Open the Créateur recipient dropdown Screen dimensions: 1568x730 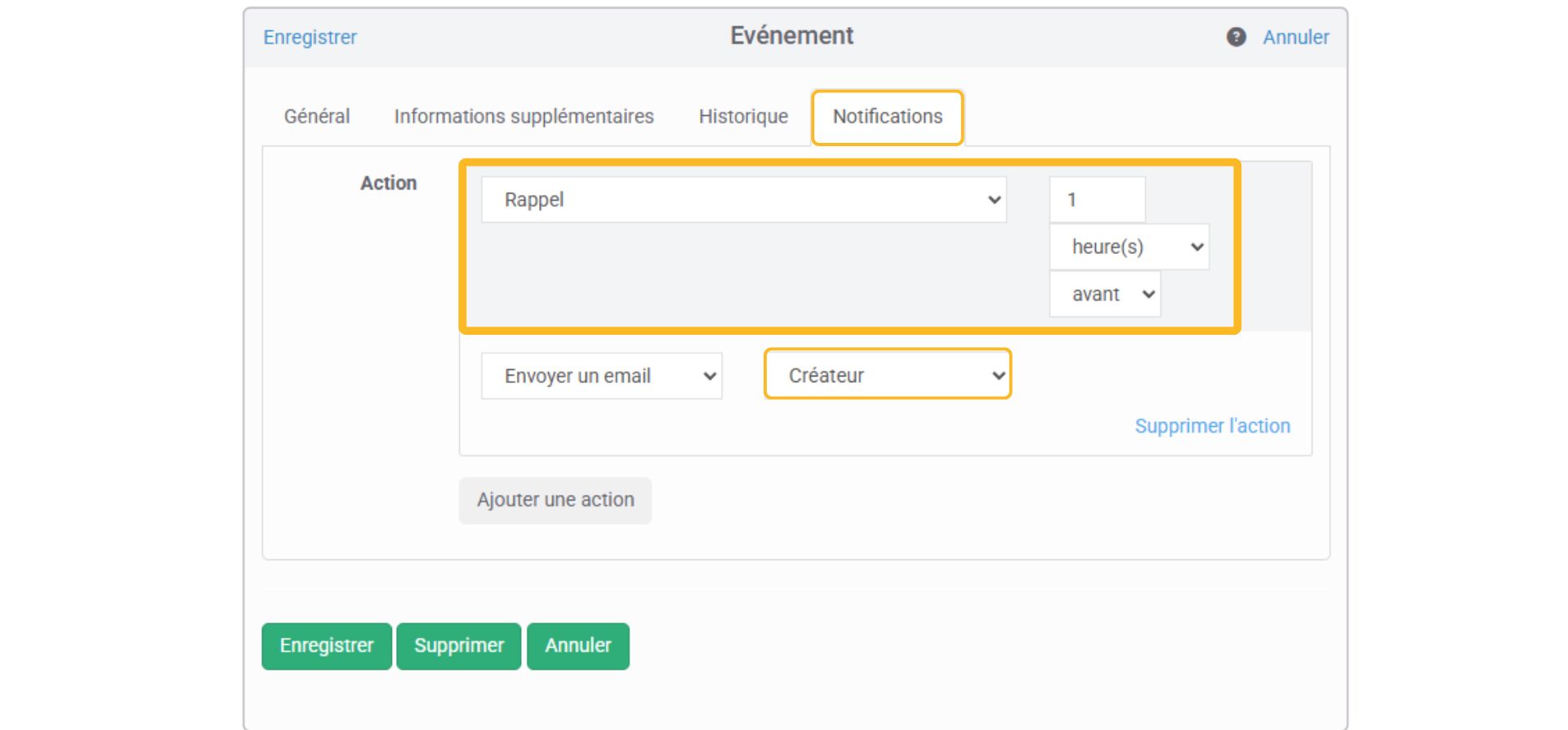tap(888, 375)
